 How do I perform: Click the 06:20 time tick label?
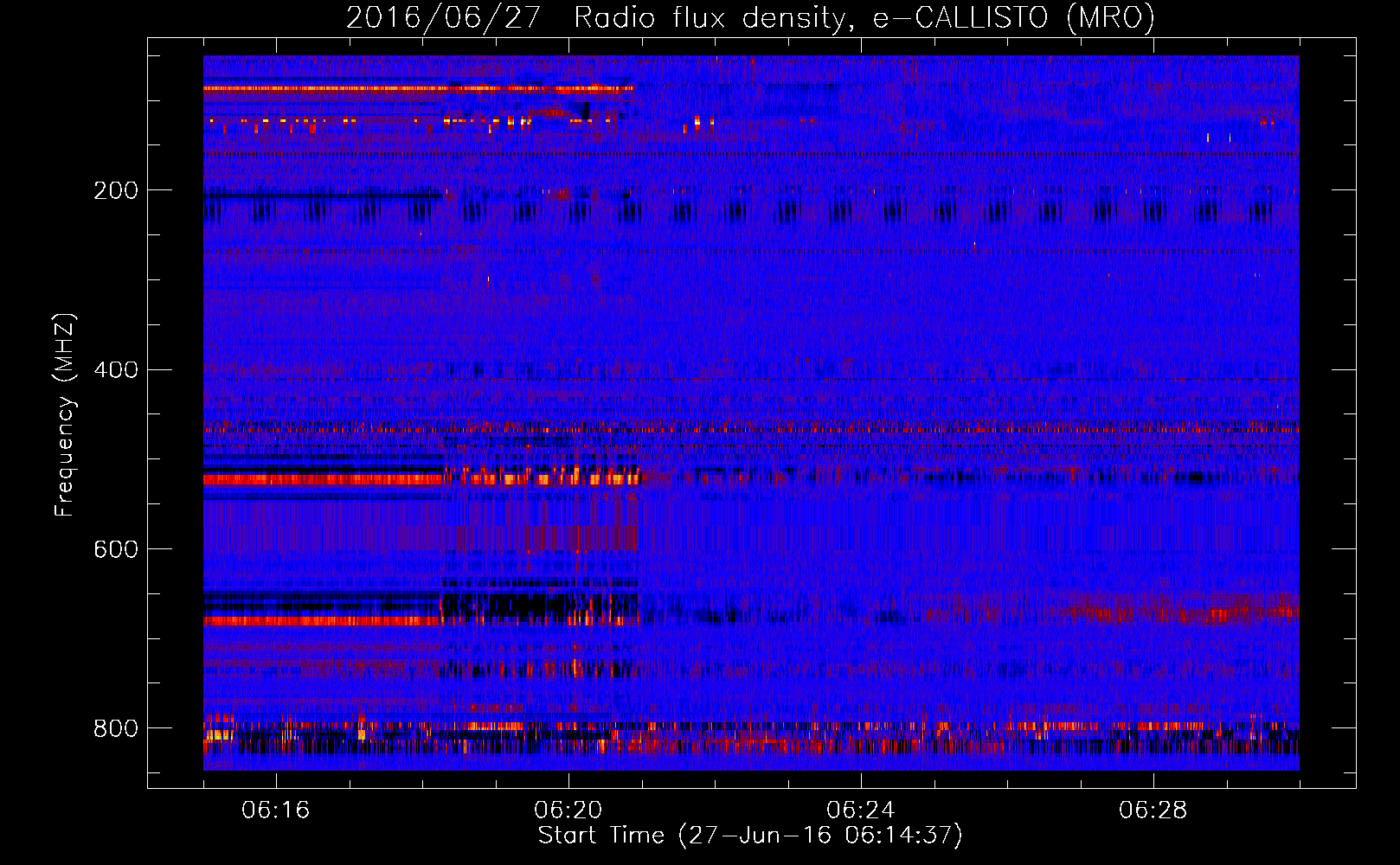click(568, 811)
